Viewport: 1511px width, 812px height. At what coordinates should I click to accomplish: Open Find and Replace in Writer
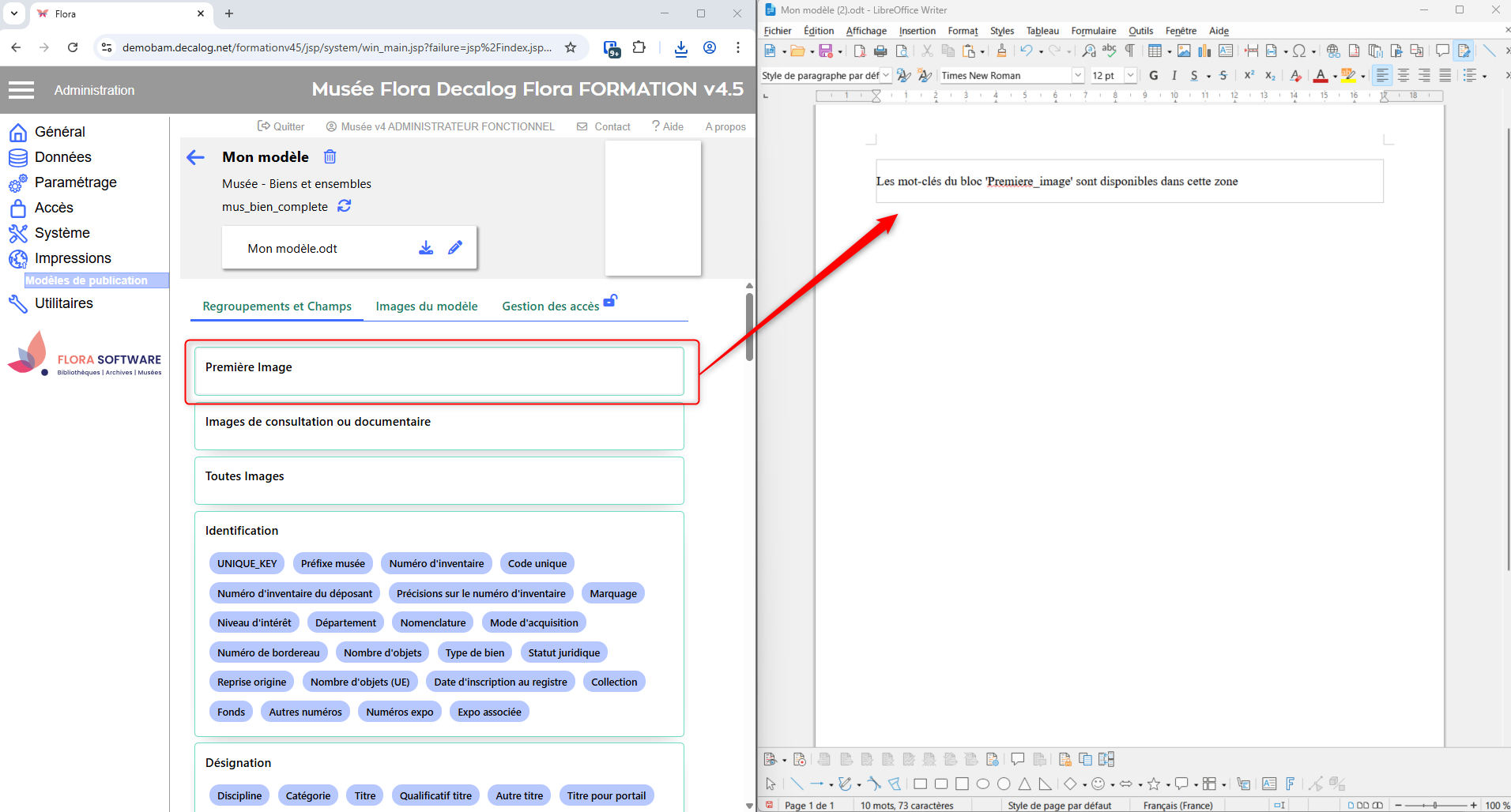click(x=1089, y=51)
